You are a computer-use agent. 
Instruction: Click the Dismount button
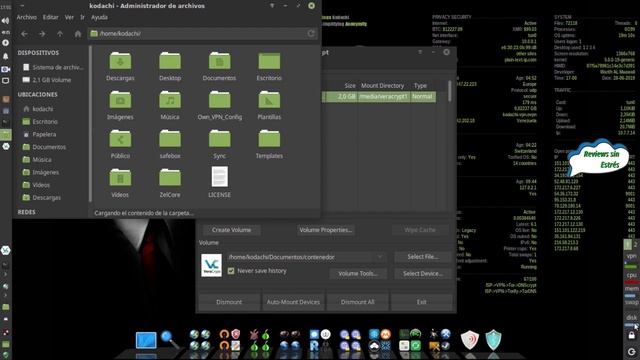click(x=229, y=302)
